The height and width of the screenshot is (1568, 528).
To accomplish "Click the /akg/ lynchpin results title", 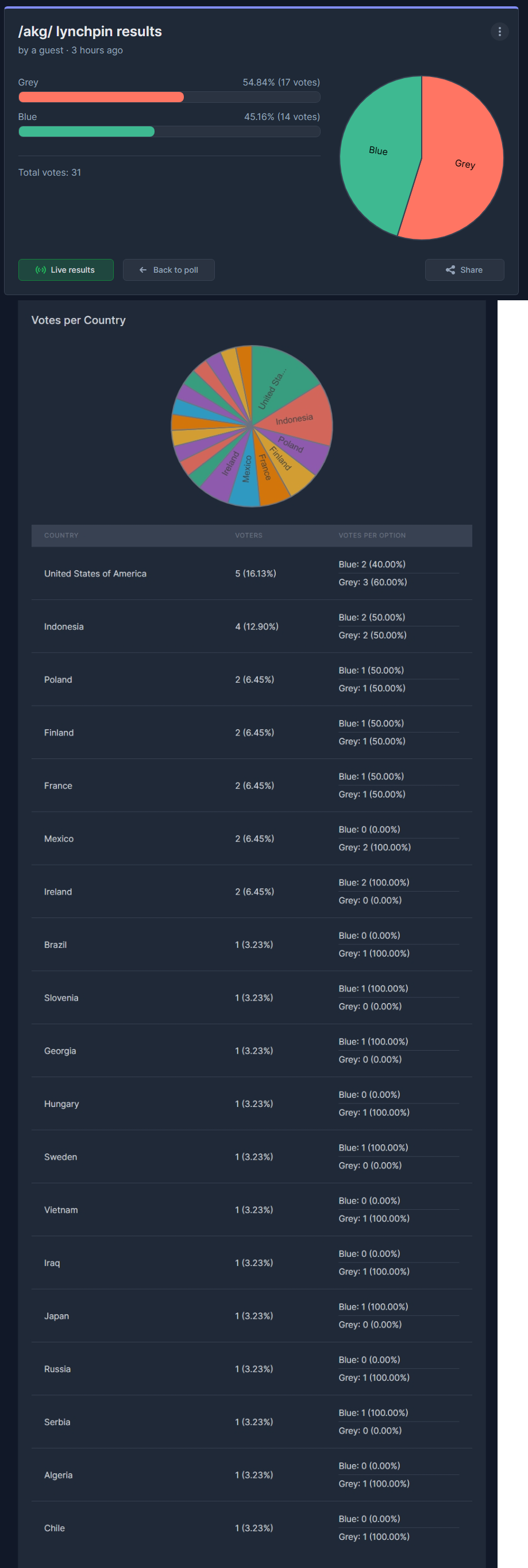I will click(x=90, y=32).
